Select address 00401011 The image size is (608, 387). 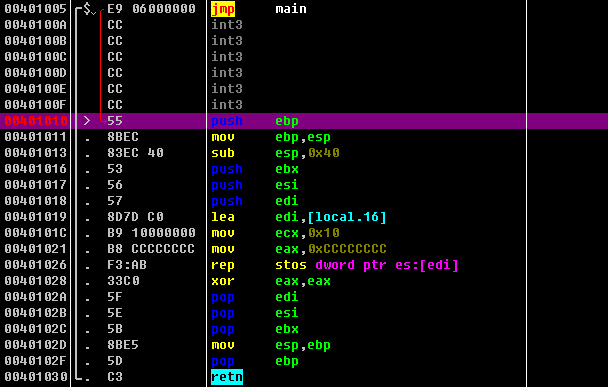tap(36, 136)
